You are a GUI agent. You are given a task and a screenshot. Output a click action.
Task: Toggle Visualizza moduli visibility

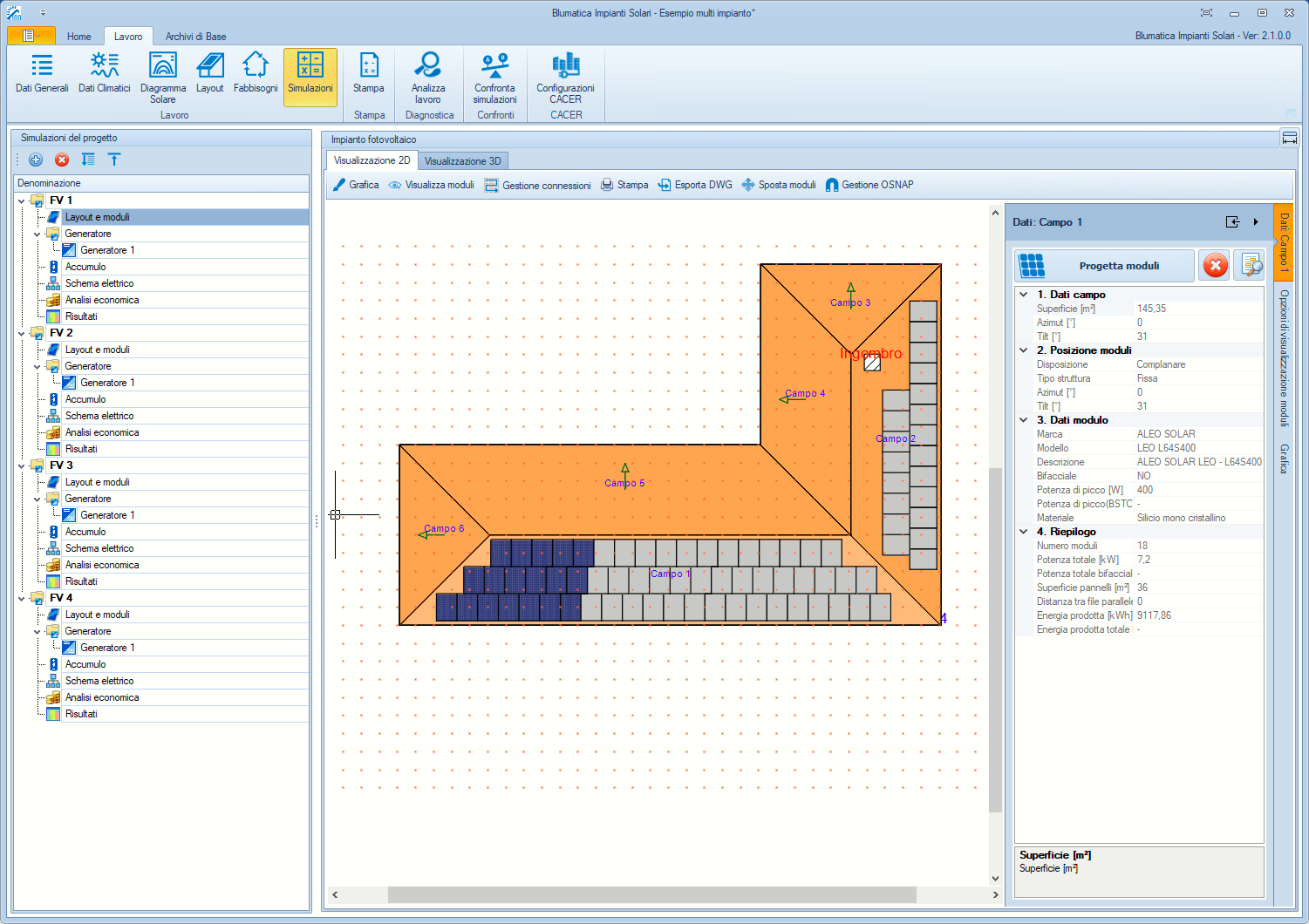(431, 185)
